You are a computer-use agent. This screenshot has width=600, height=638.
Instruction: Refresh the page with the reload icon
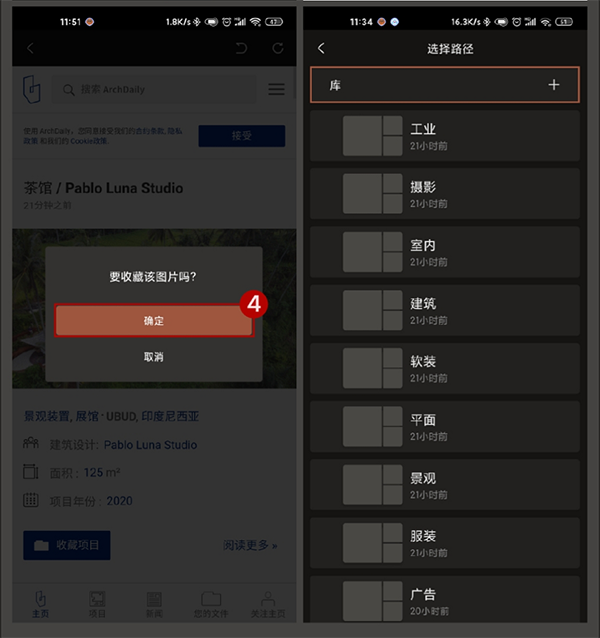click(x=278, y=48)
